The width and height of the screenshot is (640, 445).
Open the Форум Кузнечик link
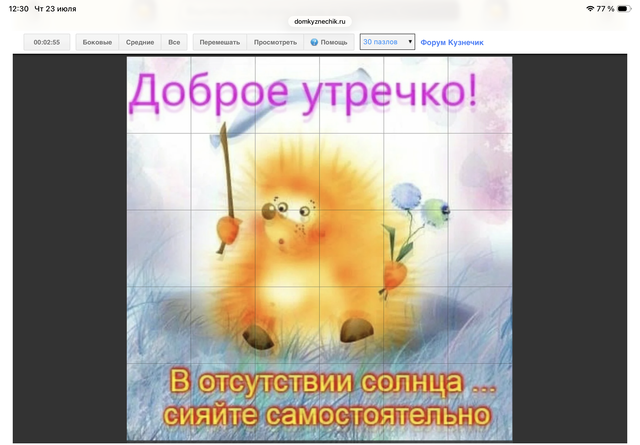(x=452, y=42)
